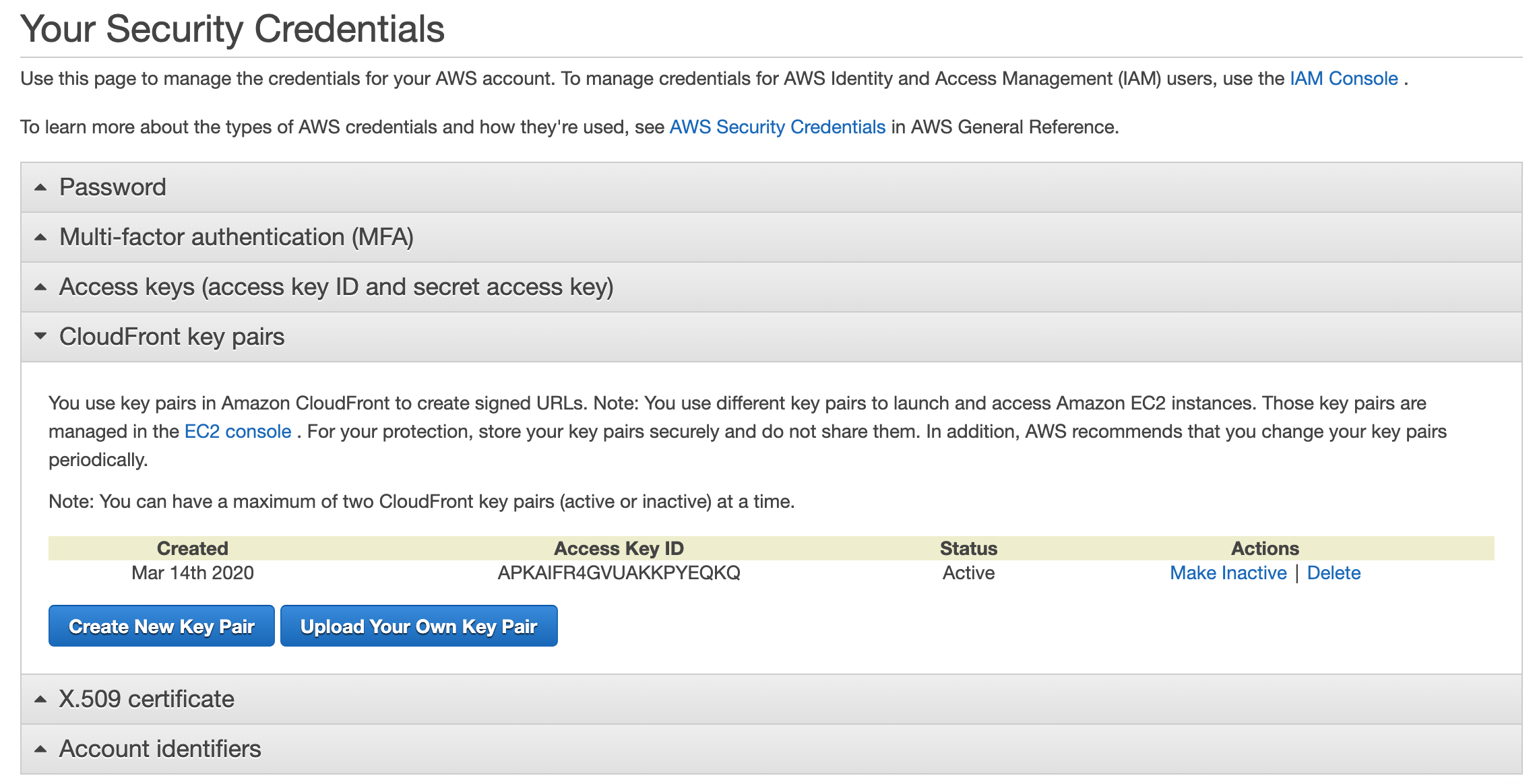Open the IAM Console link
The width and height of the screenshot is (1535, 784).
coord(1344,79)
